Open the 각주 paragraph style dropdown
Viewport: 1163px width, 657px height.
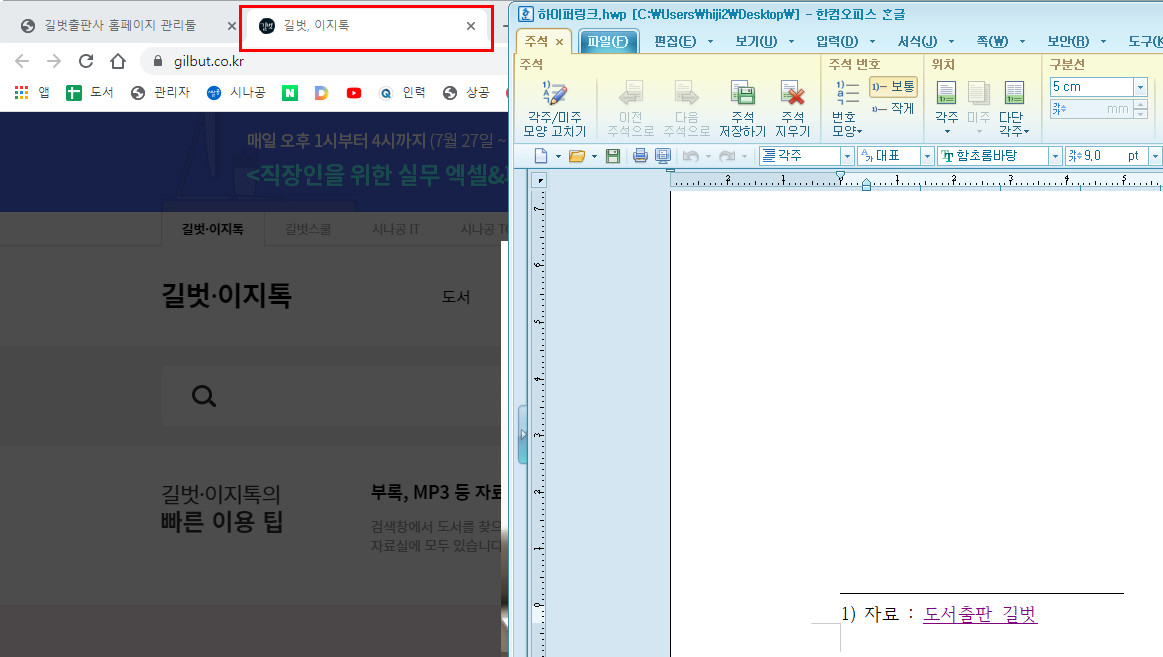(x=847, y=156)
